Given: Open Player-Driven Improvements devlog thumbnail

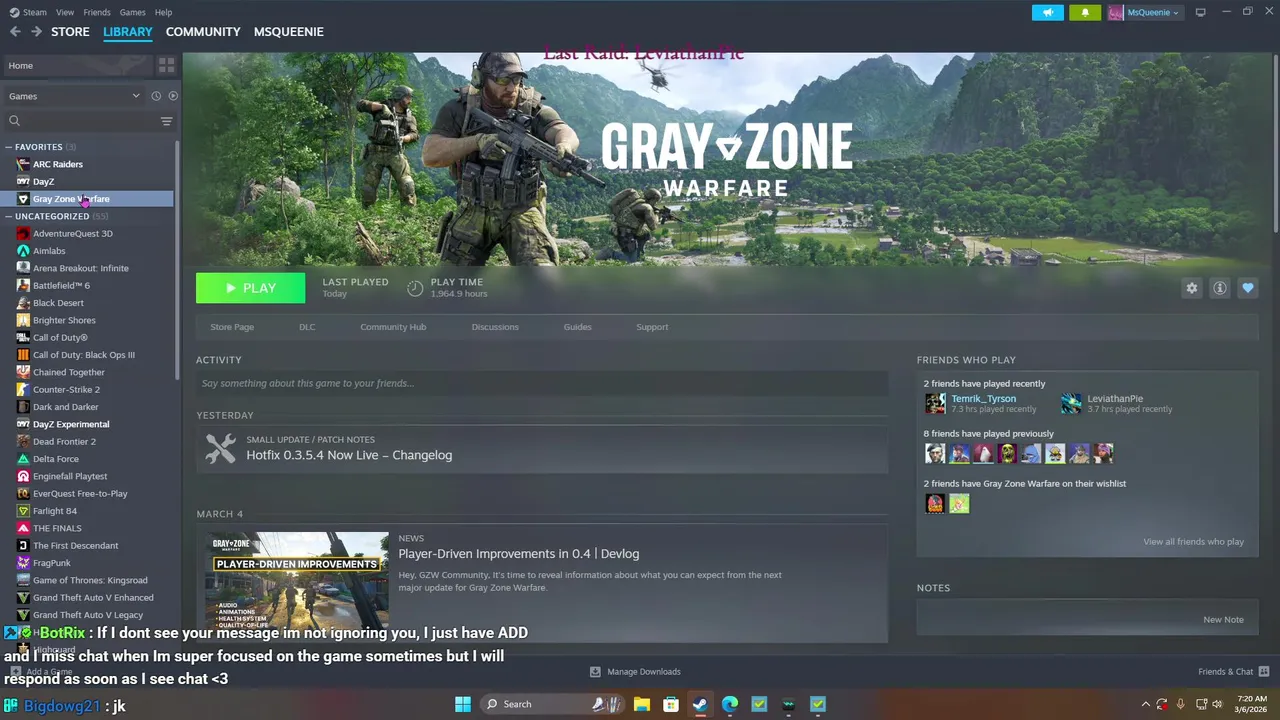Looking at the screenshot, I should coord(297,582).
